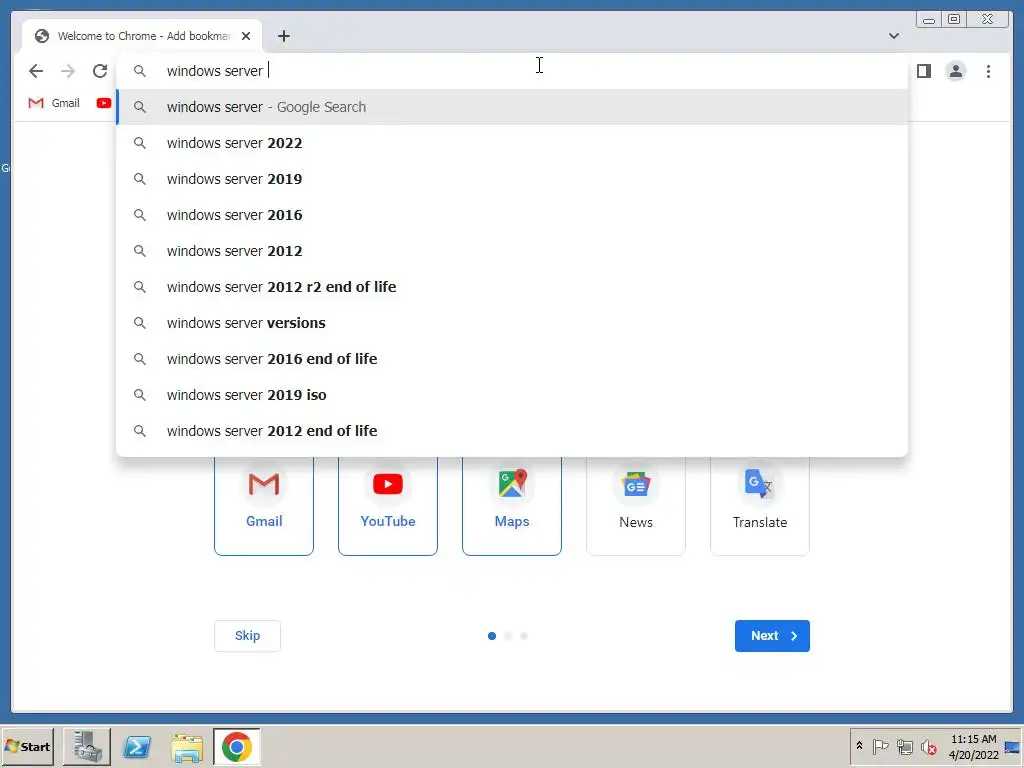Open the profile avatar menu

click(x=955, y=71)
